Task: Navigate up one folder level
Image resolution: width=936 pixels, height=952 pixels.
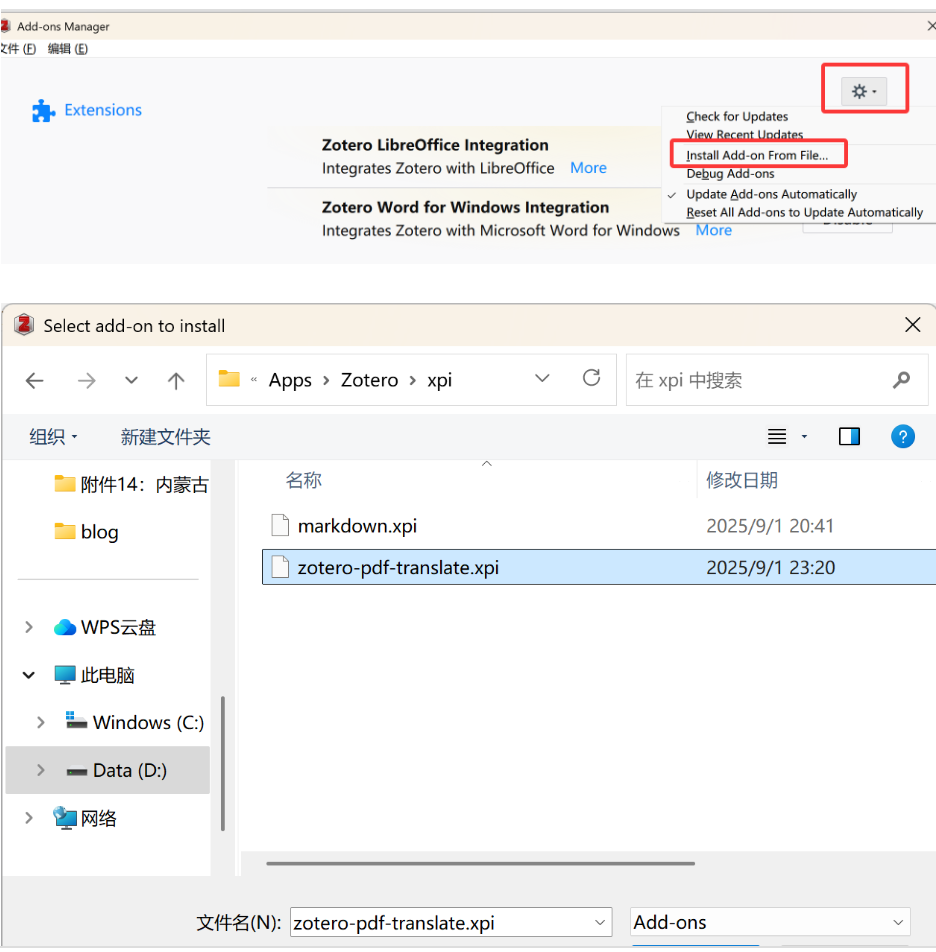Action: tap(176, 380)
